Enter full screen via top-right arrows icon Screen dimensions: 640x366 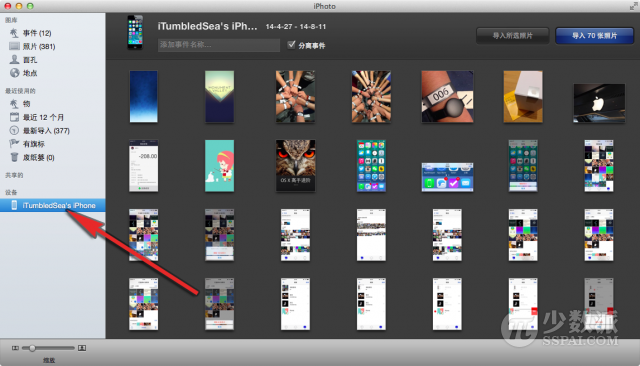pos(633,6)
